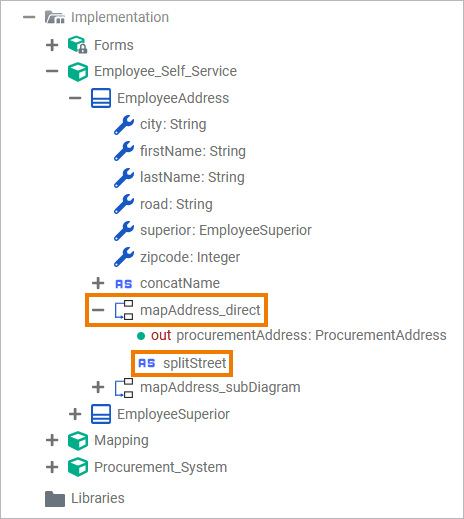Expand the concatName operation
Screen dimensions: 464x519
click(x=98, y=283)
